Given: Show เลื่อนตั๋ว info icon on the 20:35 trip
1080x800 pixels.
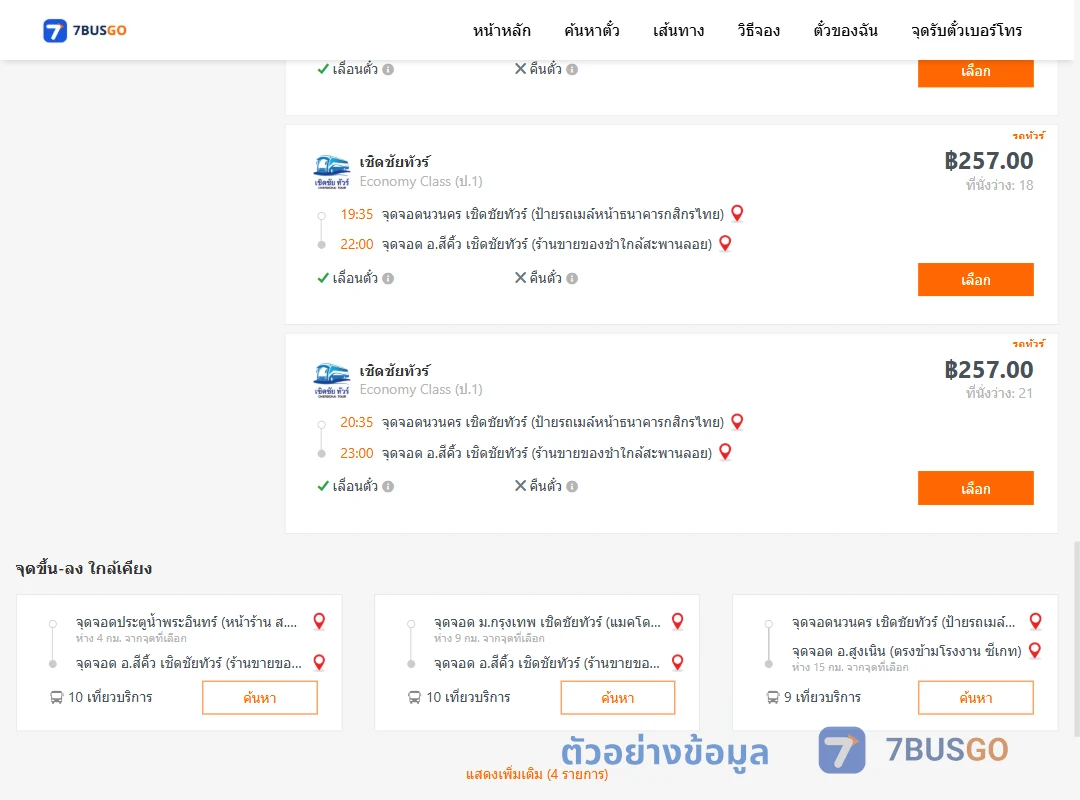Looking at the screenshot, I should tap(388, 486).
